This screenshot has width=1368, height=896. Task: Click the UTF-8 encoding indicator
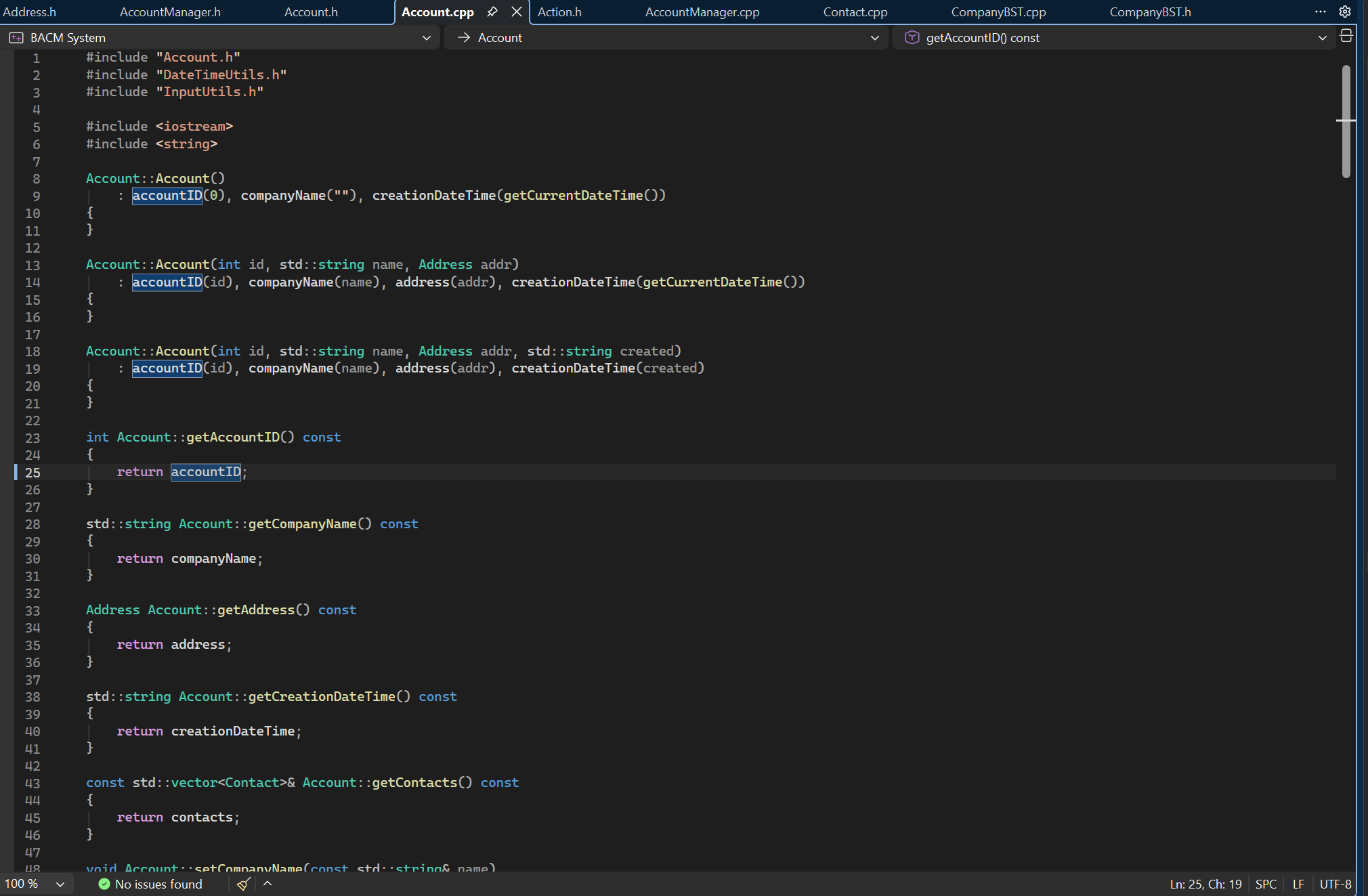(1335, 884)
